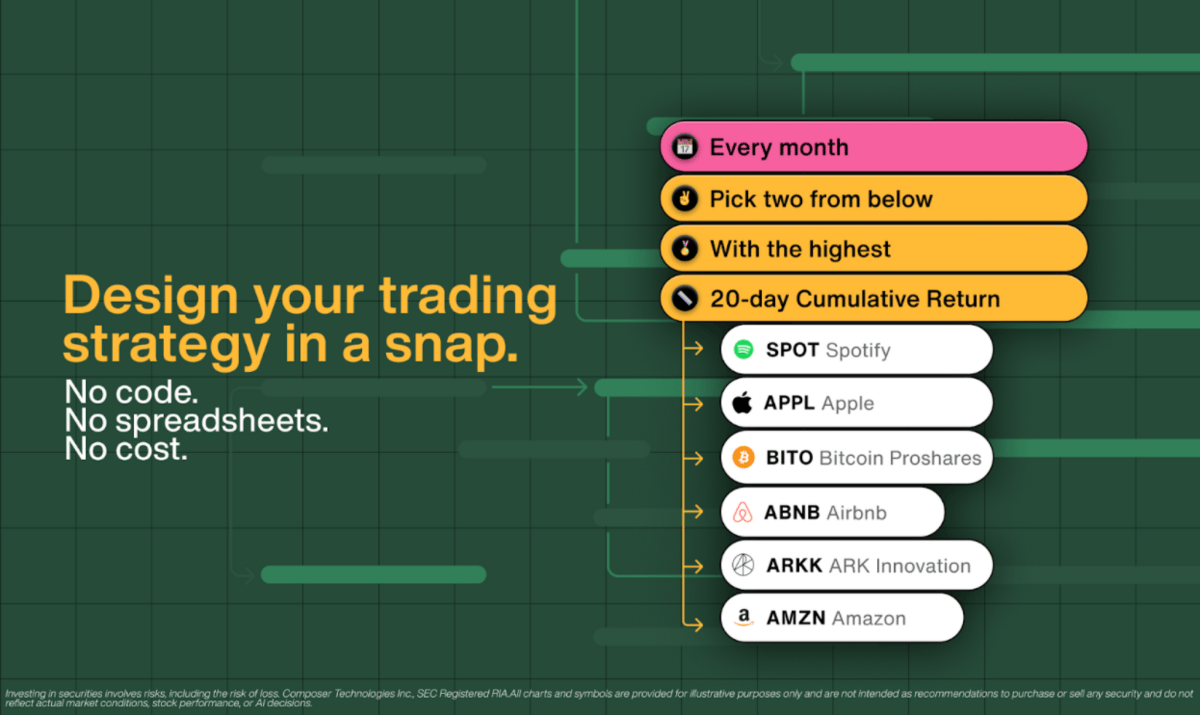
Task: Select the BITO Bitcoin Proshares row
Action: pos(856,458)
